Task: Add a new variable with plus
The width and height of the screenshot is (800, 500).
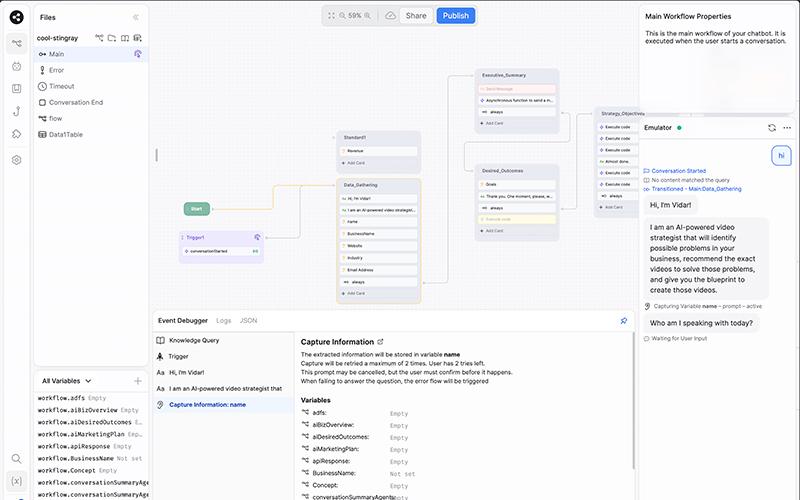Action: [138, 381]
